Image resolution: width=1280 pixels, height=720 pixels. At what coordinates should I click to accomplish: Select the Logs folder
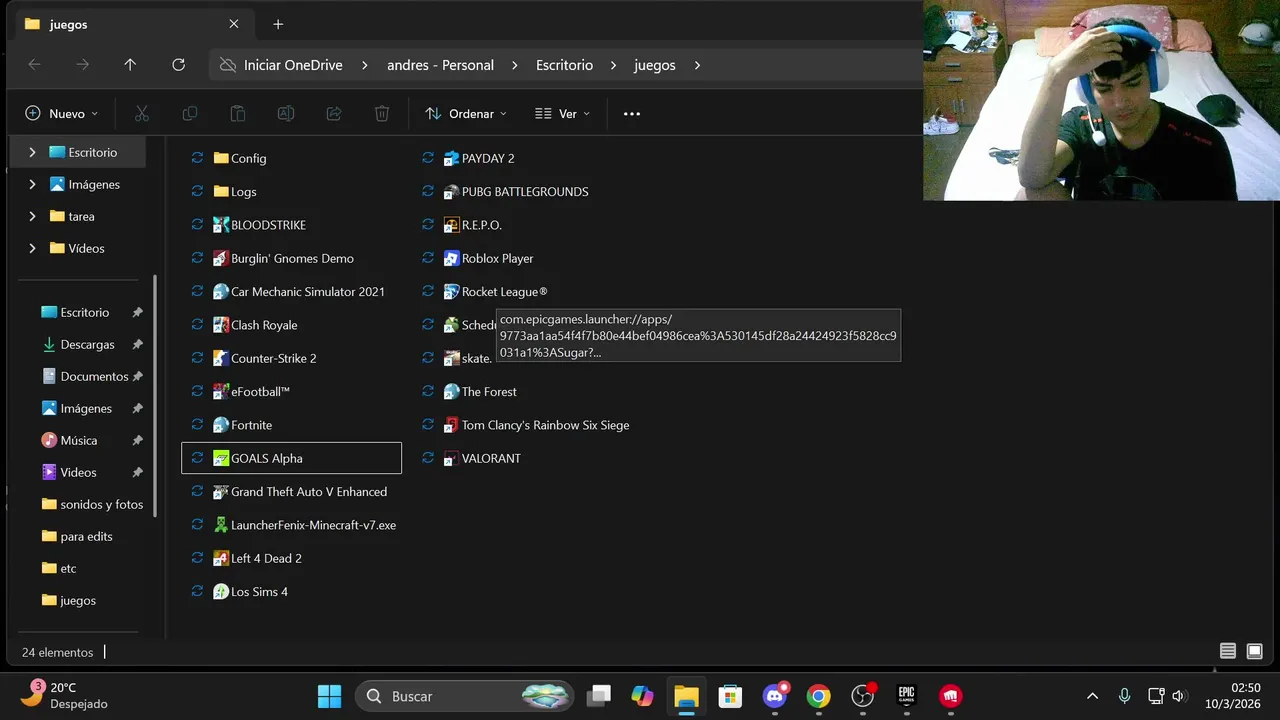[x=235, y=192]
